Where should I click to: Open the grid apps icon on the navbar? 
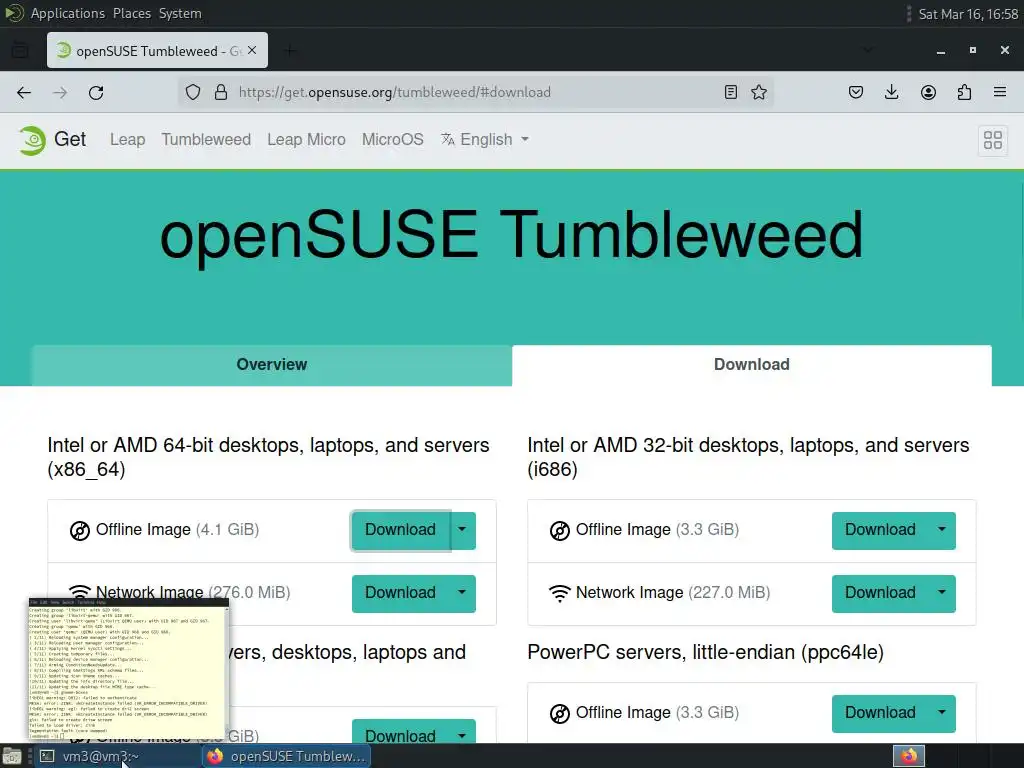tap(993, 140)
